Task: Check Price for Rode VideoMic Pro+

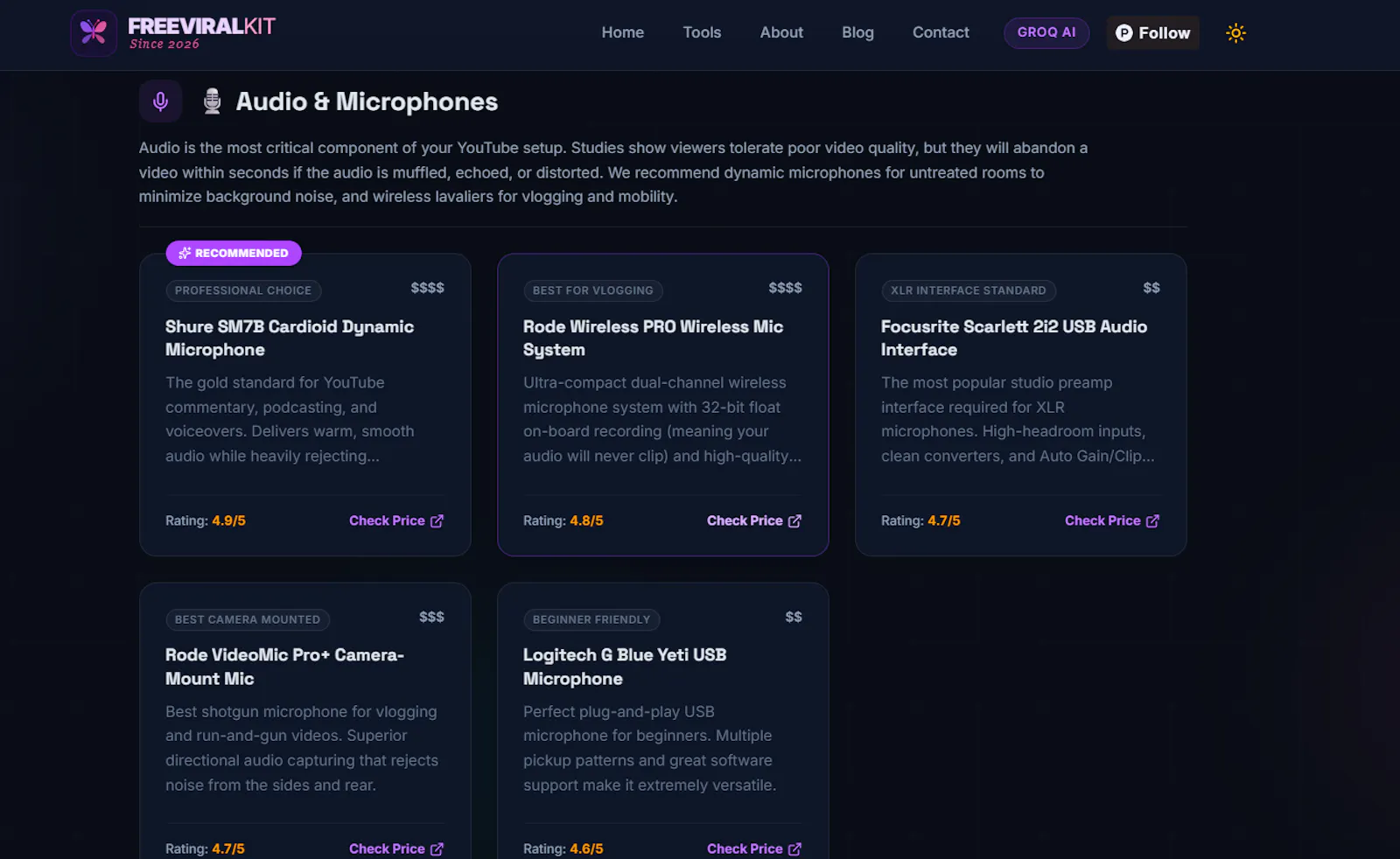Action: pos(396,849)
